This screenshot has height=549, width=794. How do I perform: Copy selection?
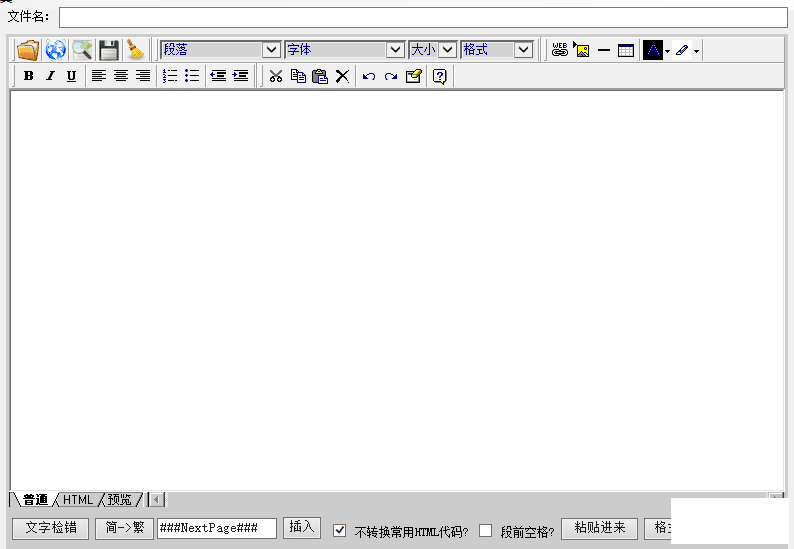click(x=298, y=76)
